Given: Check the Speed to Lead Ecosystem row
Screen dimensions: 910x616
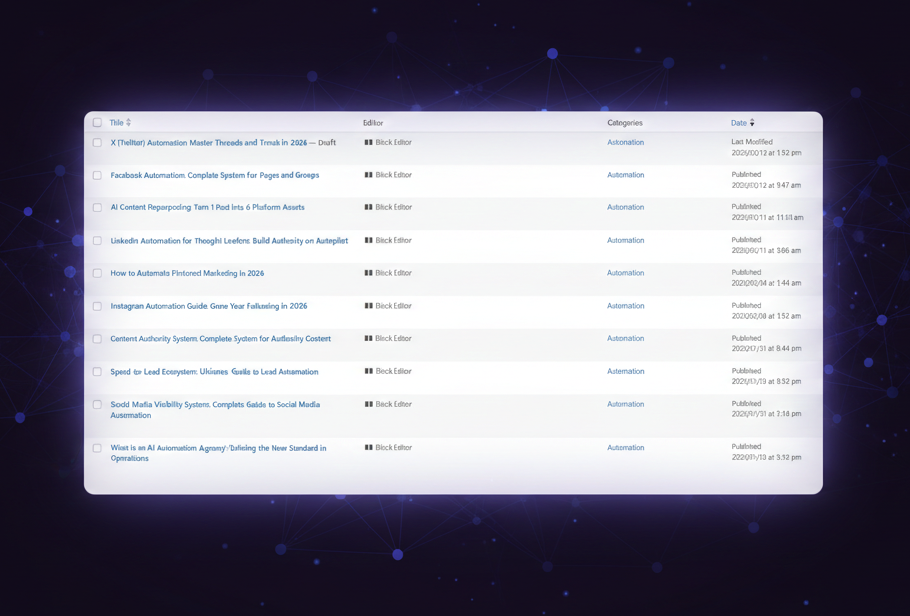Looking at the screenshot, I should [x=97, y=372].
